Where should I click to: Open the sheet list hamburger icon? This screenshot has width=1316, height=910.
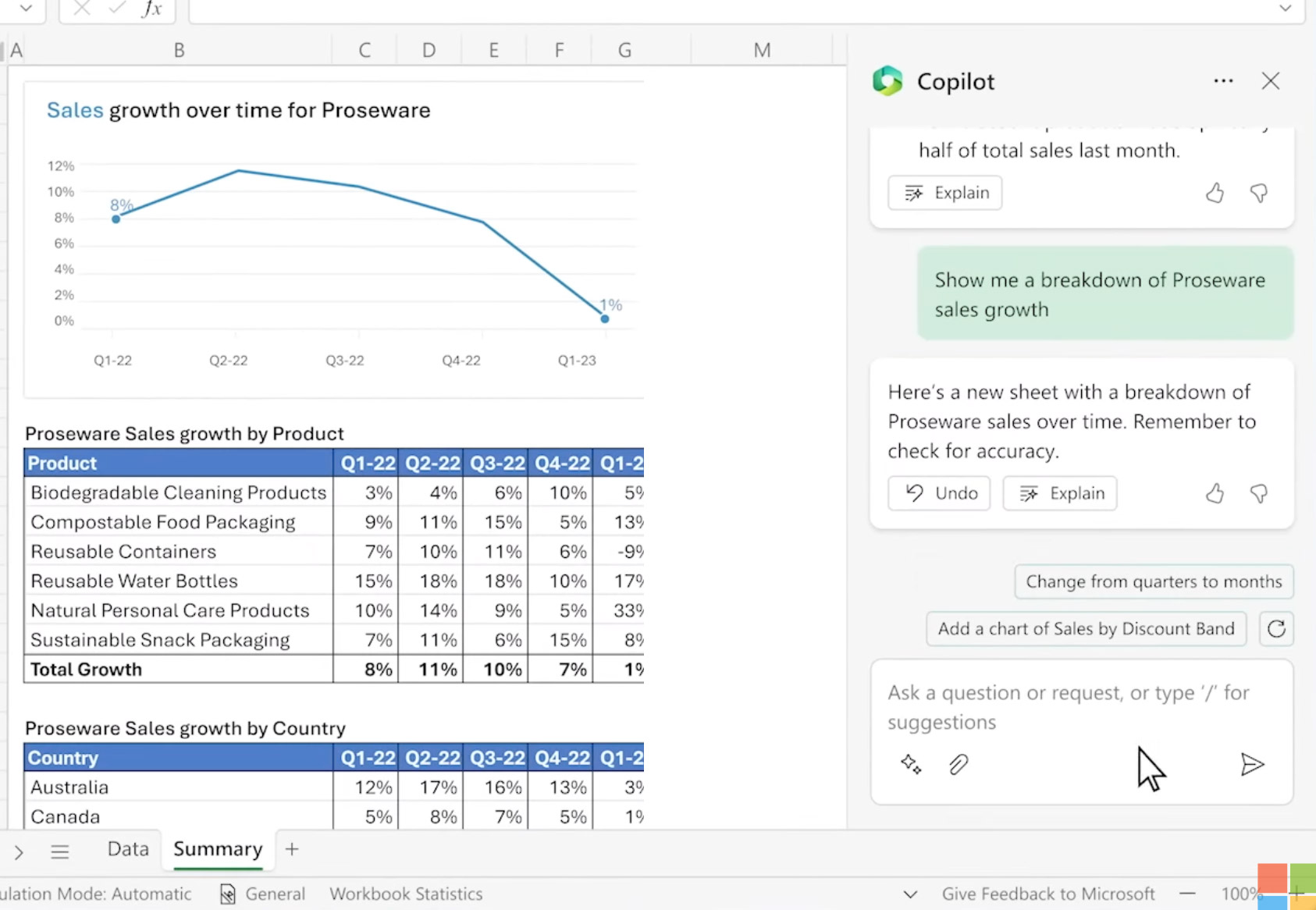59,851
